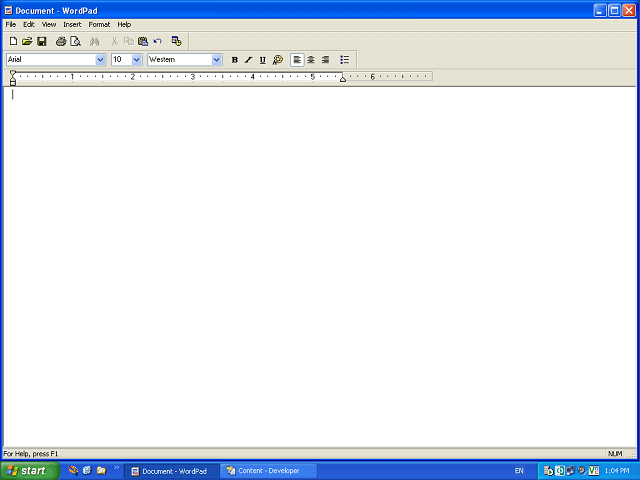
Task: Minimize the WordPad window
Action: pos(600,11)
